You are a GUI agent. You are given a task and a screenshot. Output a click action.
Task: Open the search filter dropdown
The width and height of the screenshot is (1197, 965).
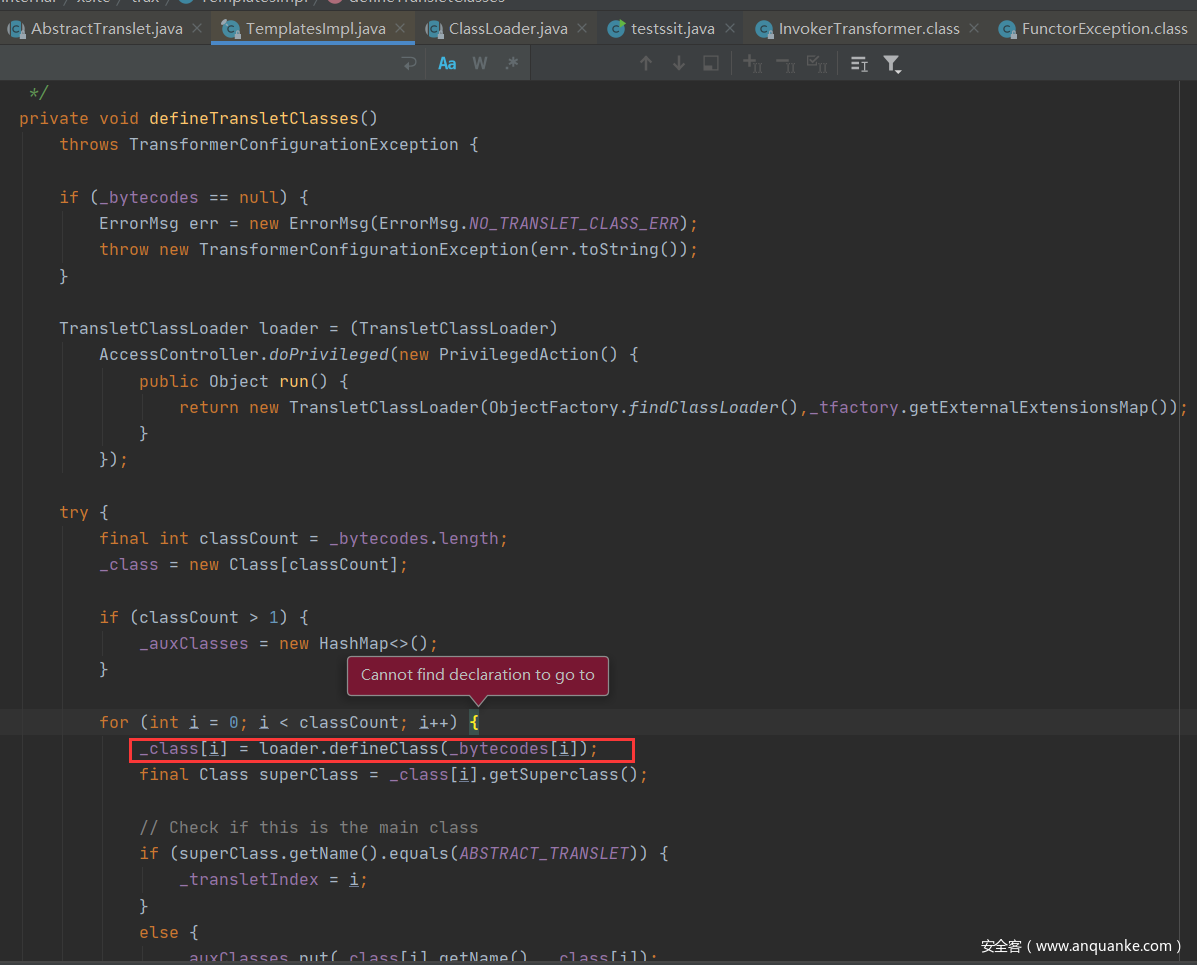coord(892,64)
